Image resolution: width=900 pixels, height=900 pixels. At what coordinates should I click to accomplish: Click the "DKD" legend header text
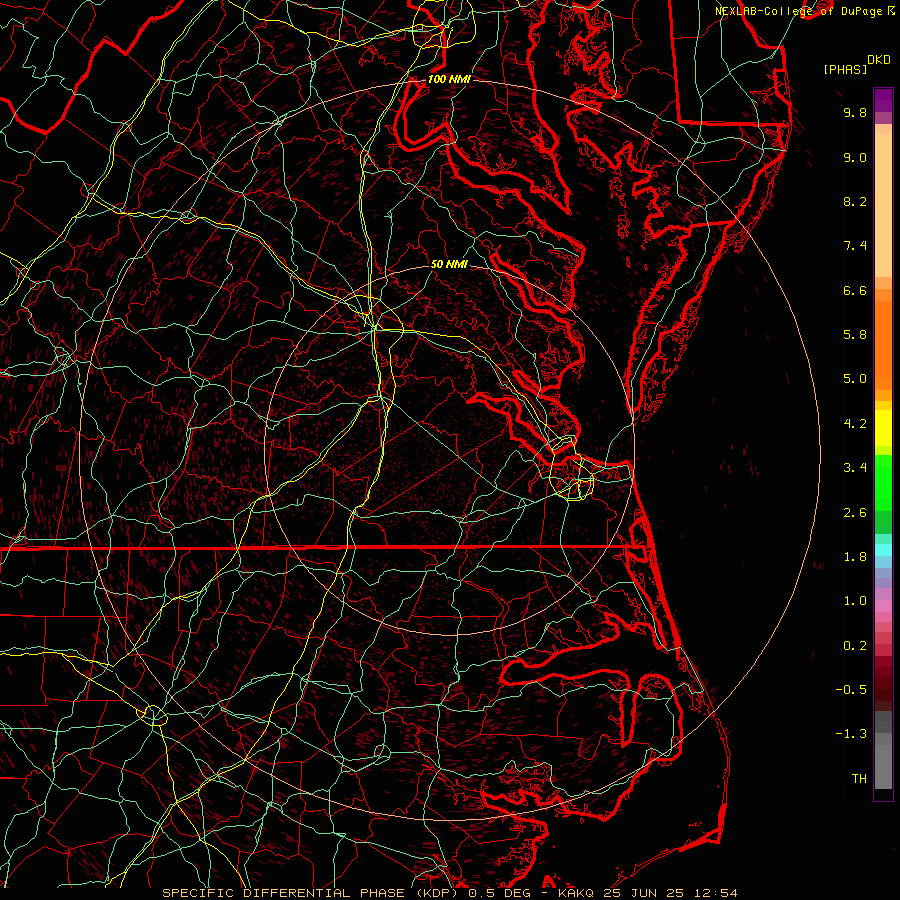click(x=879, y=59)
